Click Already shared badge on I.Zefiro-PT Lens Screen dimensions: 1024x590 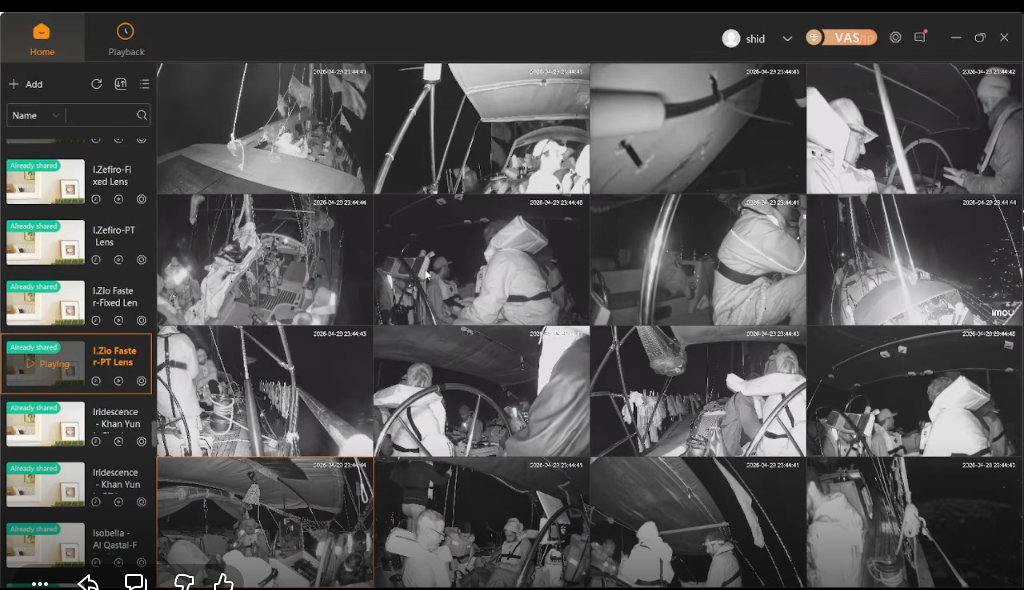click(x=34, y=226)
